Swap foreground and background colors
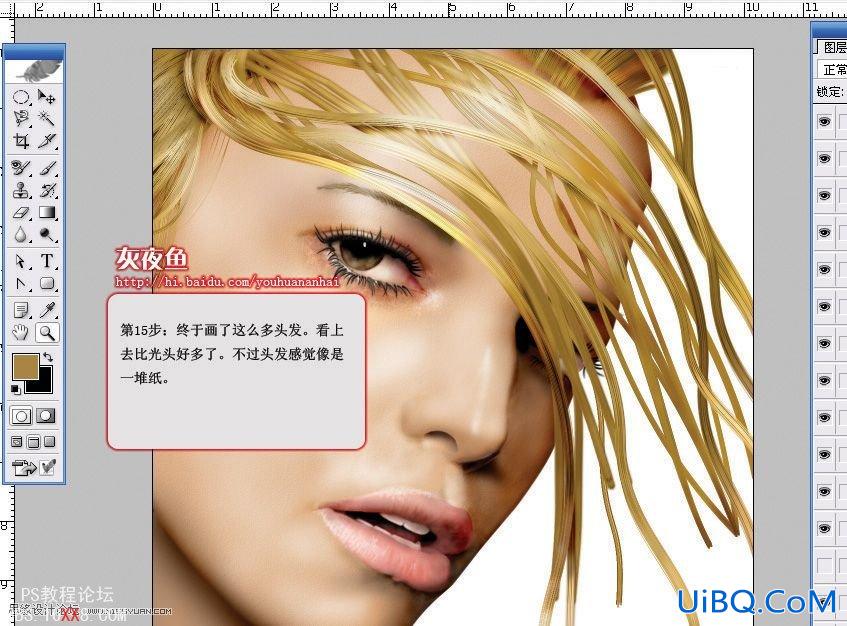This screenshot has width=847, height=626. pyautogui.click(x=48, y=357)
